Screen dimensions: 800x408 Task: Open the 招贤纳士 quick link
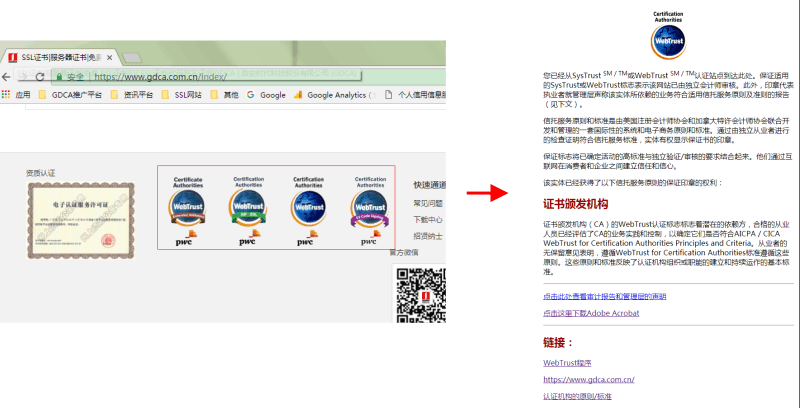coord(428,237)
